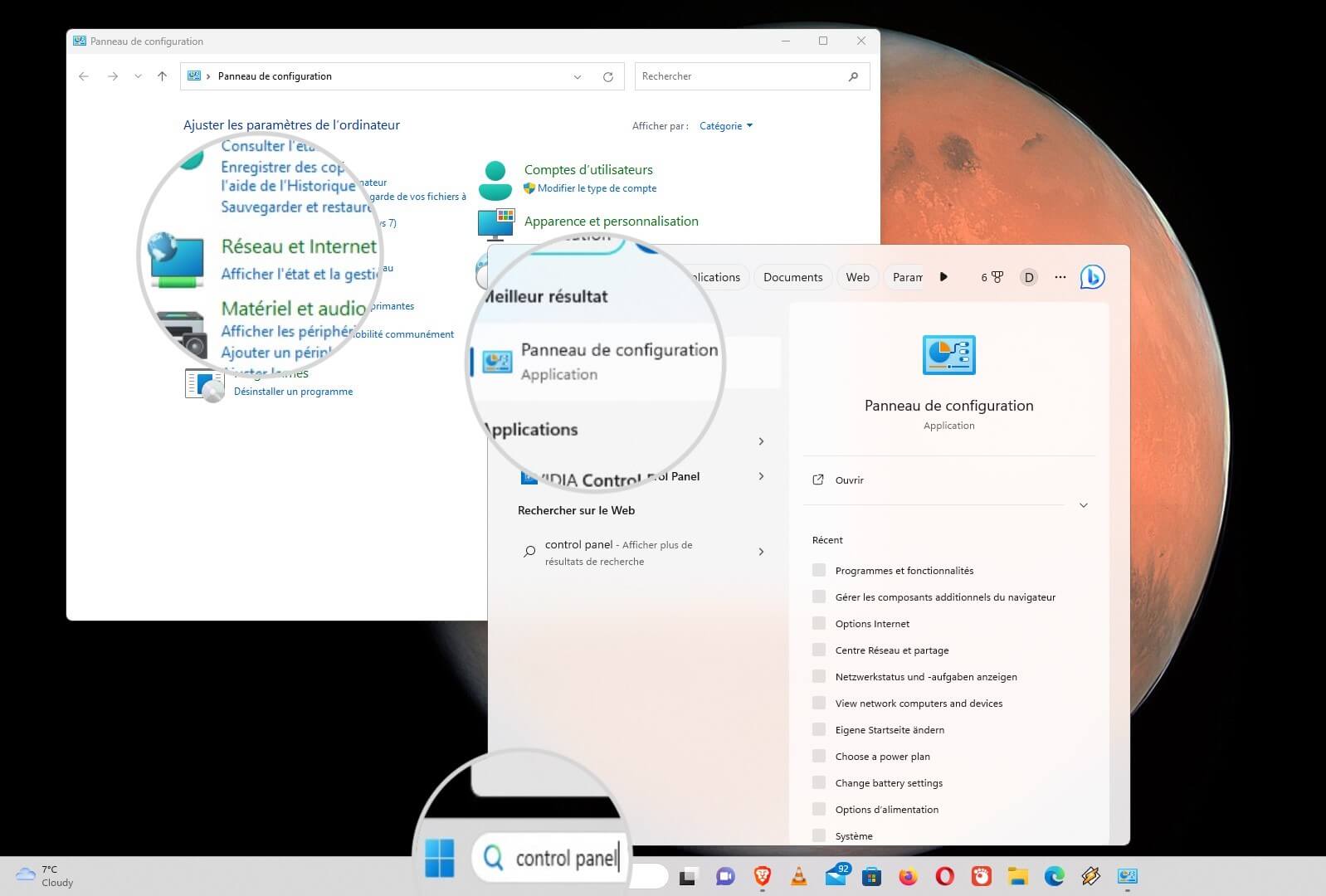Click the large Panneau de configuration preview icon

948,355
